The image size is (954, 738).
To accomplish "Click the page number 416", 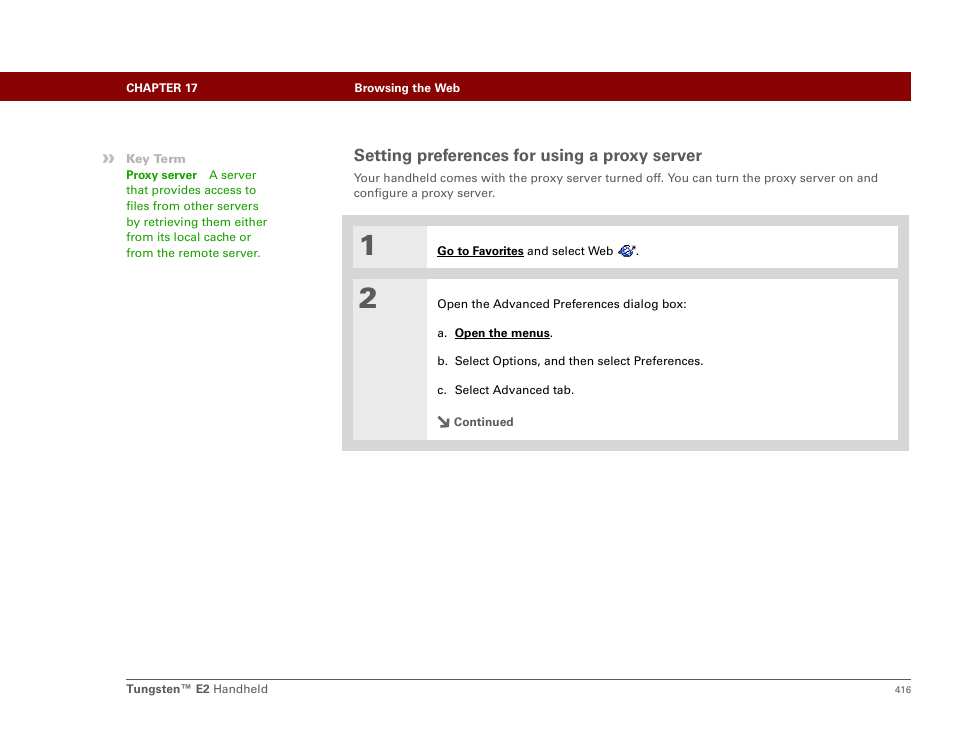I will tap(902, 689).
